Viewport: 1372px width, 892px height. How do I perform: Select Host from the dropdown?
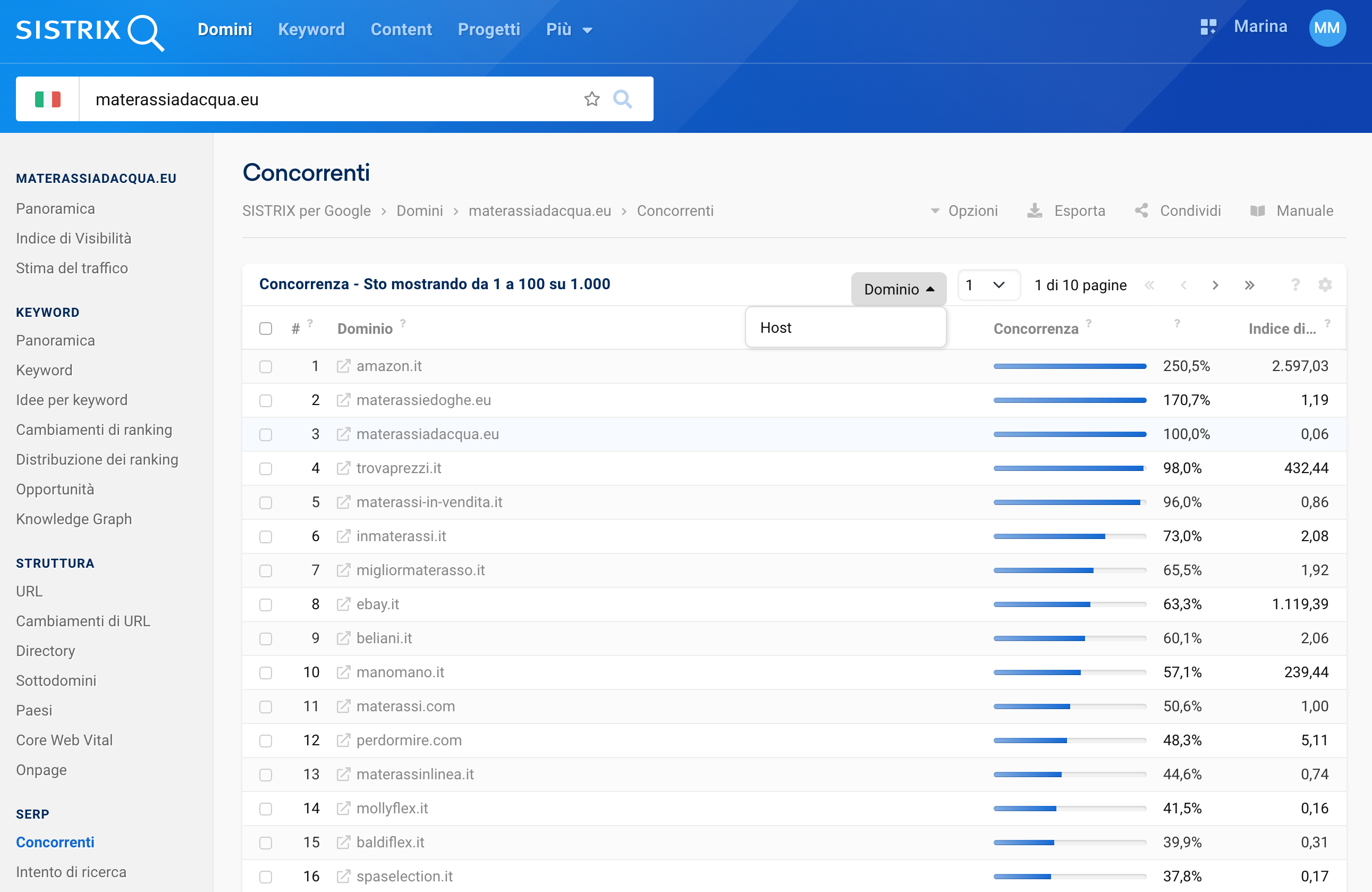845,327
